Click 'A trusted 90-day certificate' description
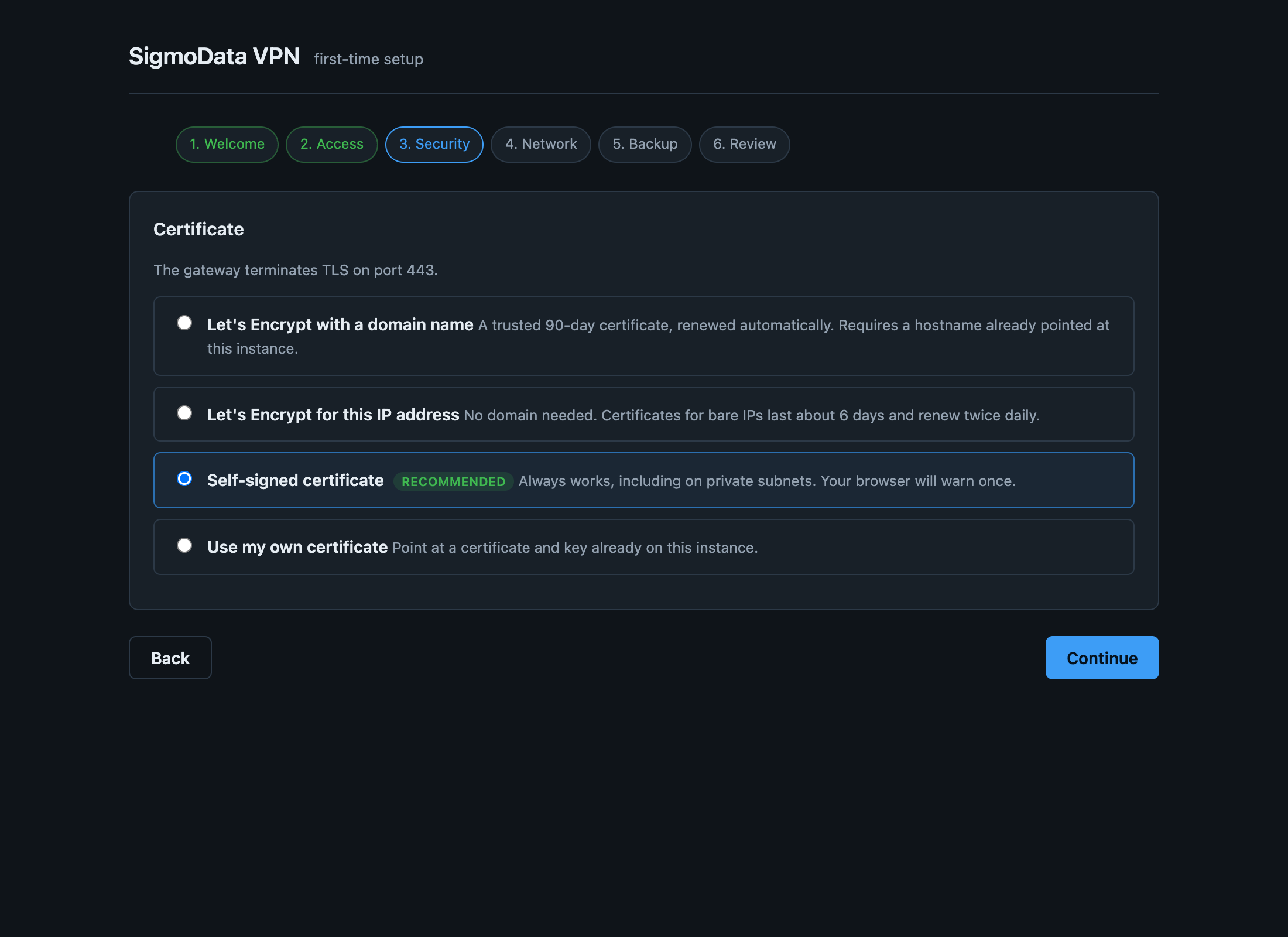 coord(576,325)
